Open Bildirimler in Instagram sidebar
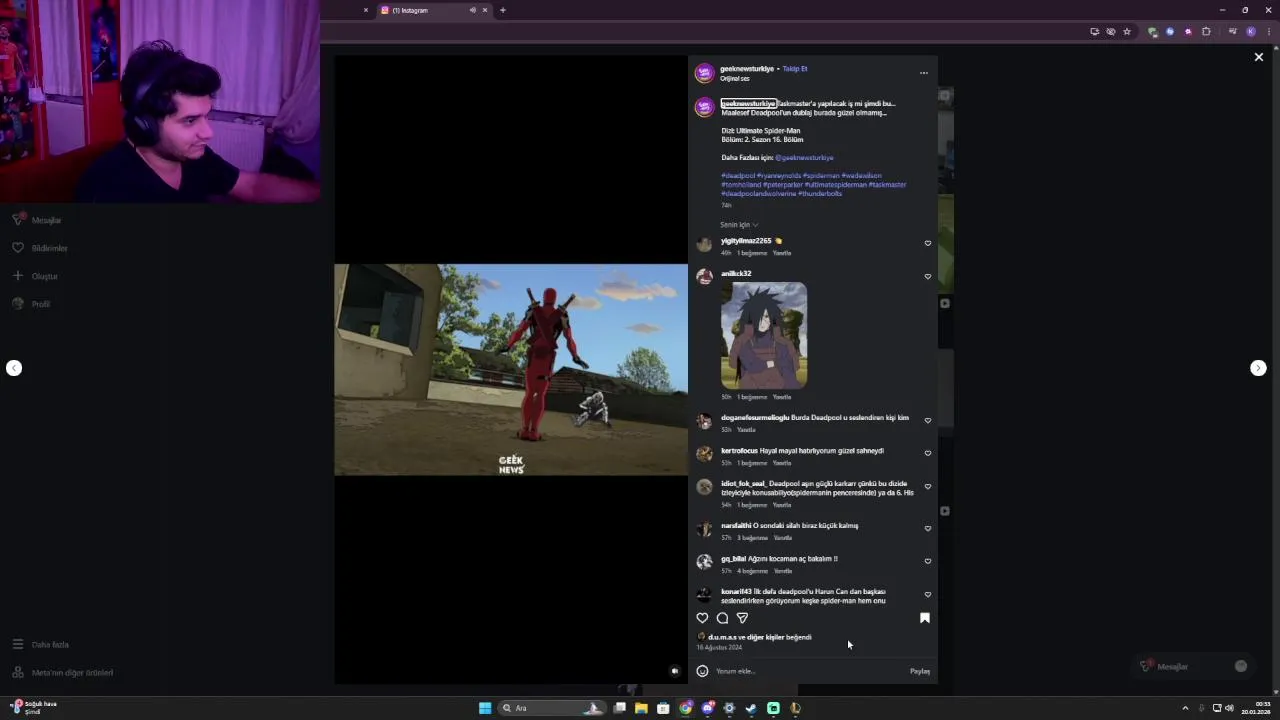 pos(40,248)
